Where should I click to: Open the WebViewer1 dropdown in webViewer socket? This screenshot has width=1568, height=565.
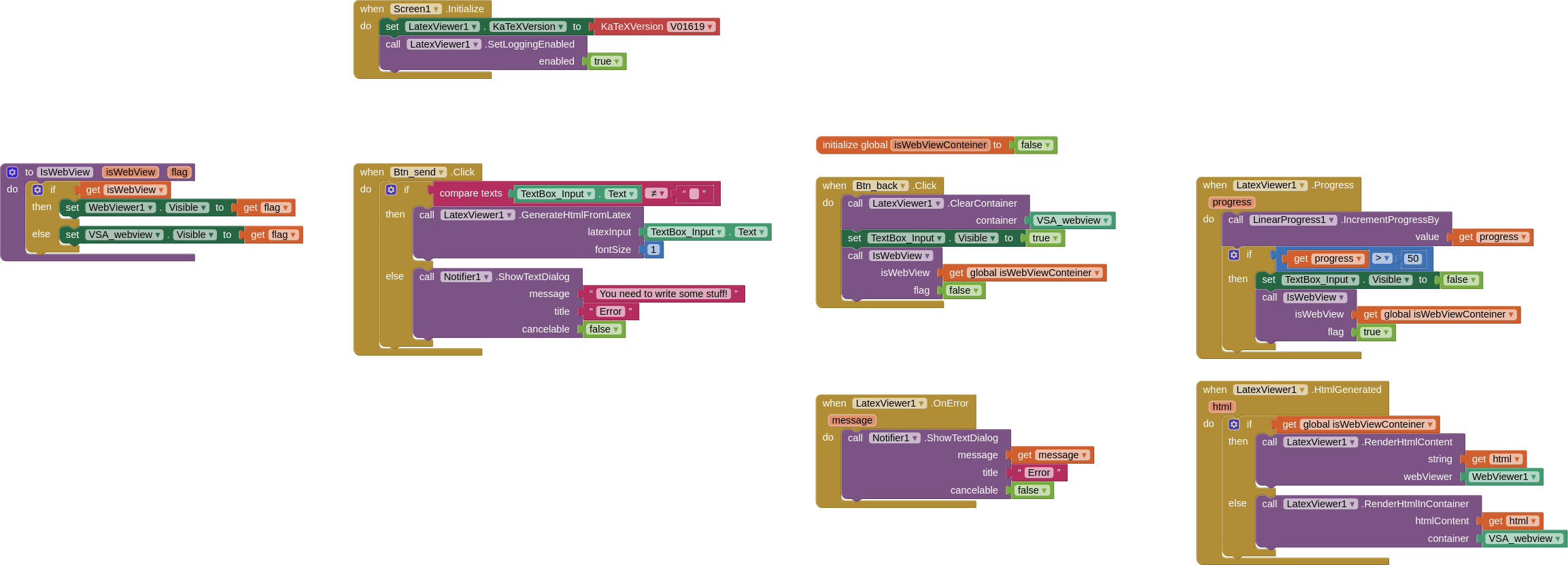point(1503,477)
